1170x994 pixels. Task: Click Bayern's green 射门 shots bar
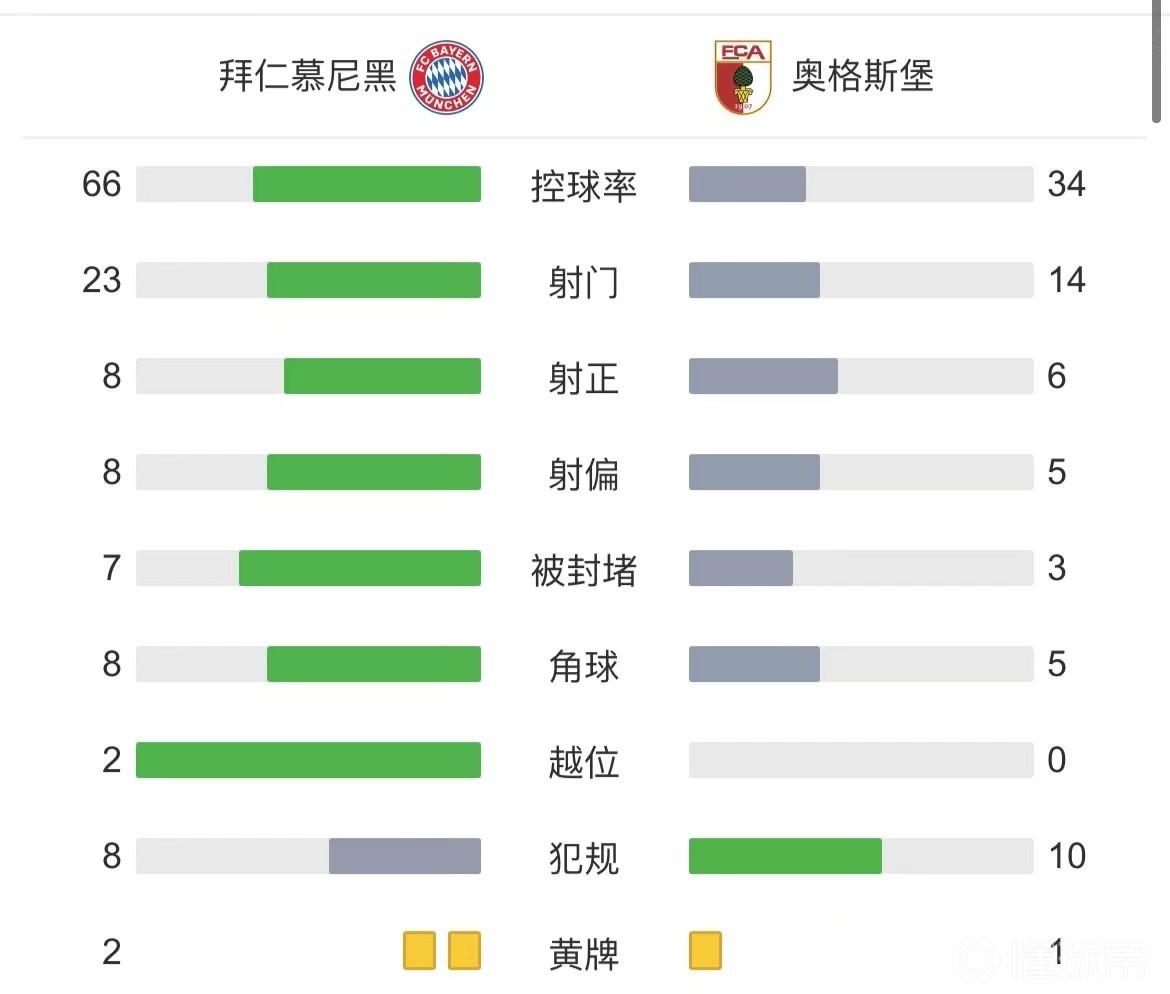tap(374, 280)
